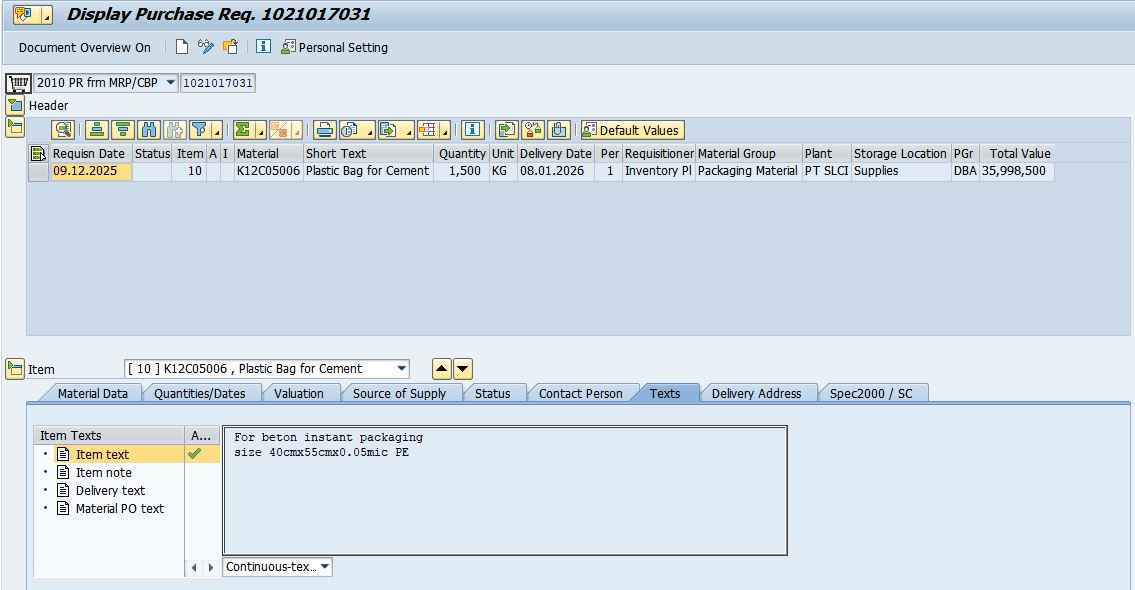Select Delivery text in Item Texts tree

click(x=110, y=491)
